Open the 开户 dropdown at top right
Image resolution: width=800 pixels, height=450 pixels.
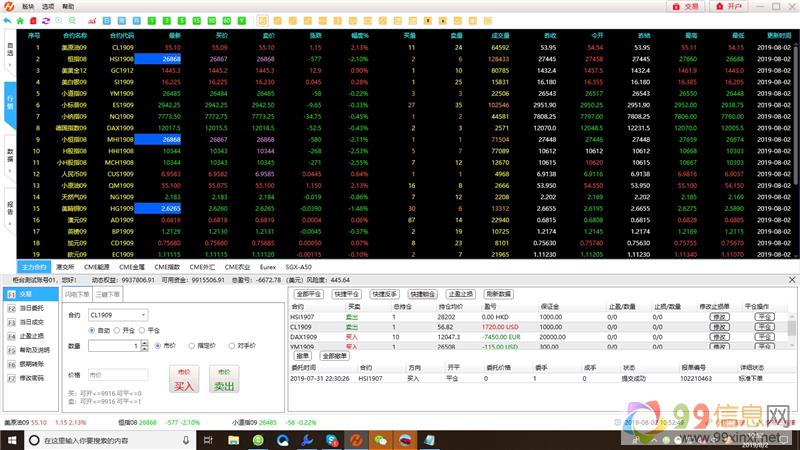(734, 6)
